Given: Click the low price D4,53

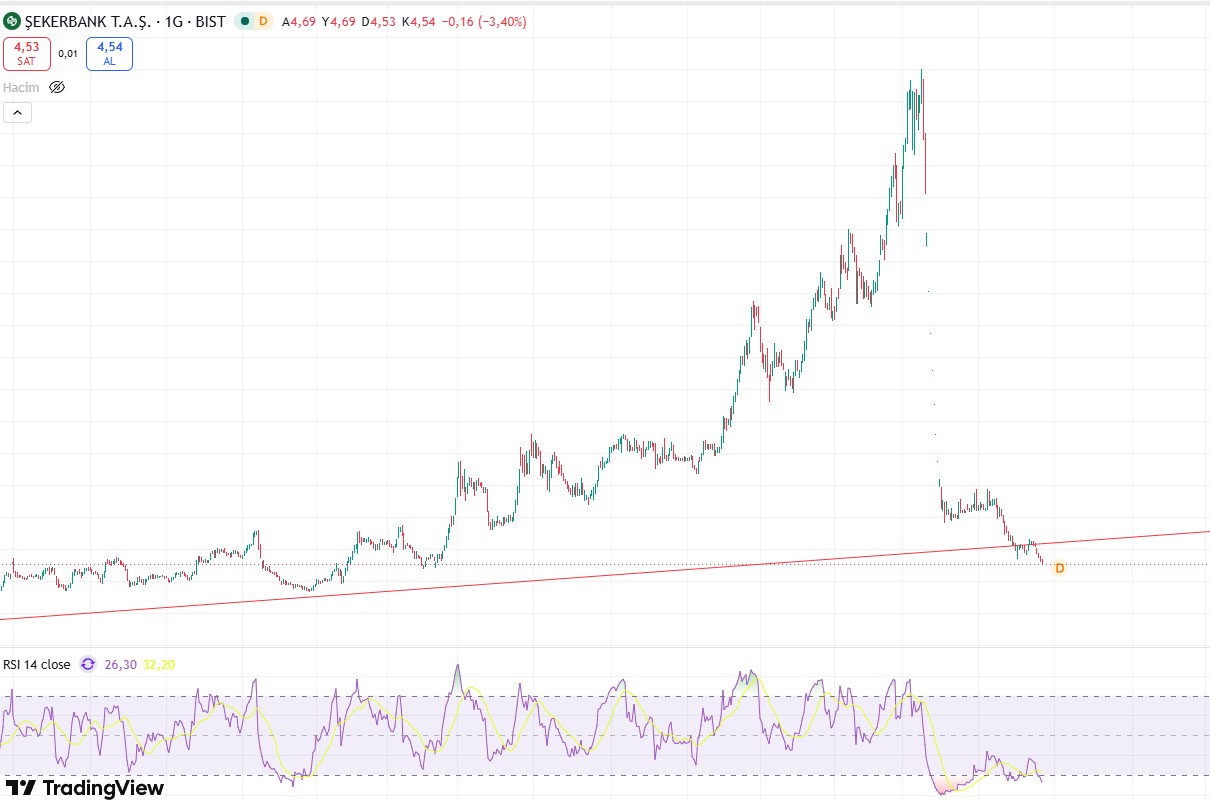Looking at the screenshot, I should 378,21.
